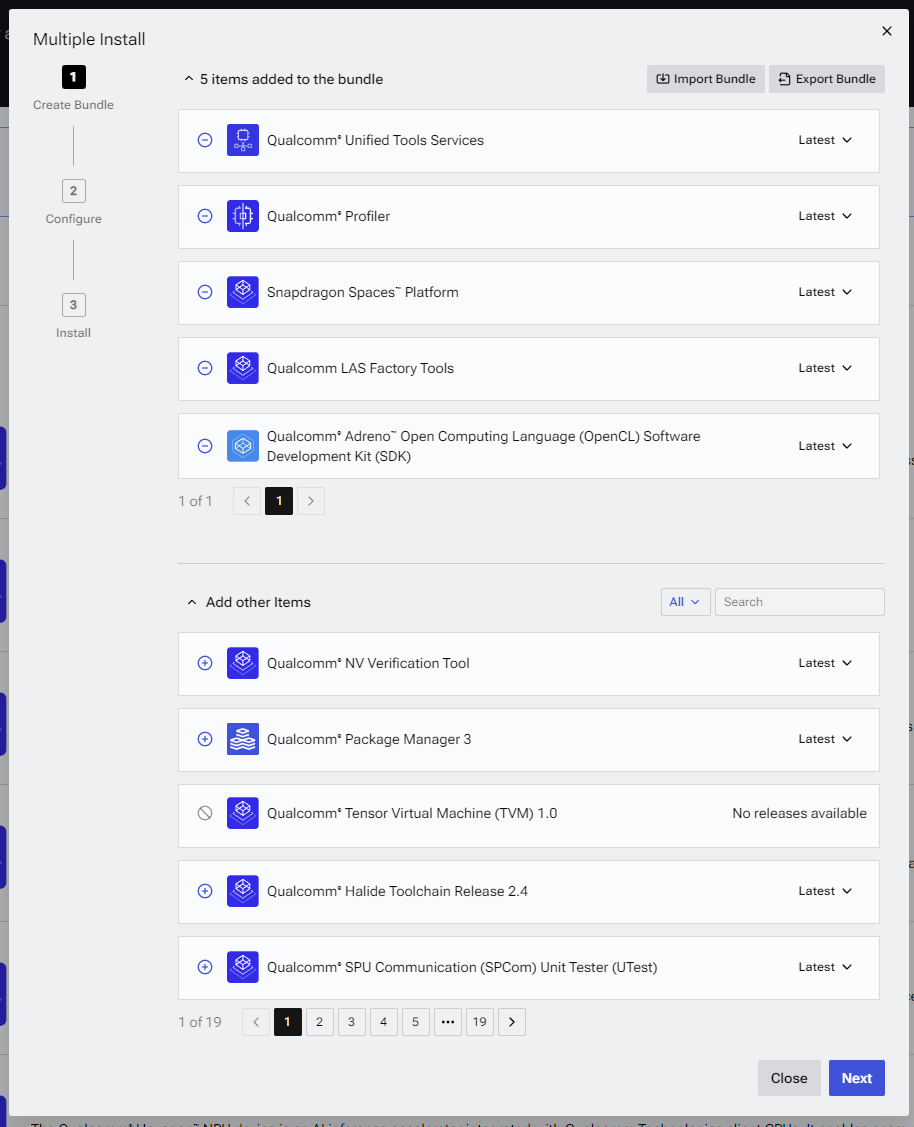This screenshot has width=914, height=1127.
Task: Open version dropdown for Adreno OpenCL SDK
Action: point(825,446)
